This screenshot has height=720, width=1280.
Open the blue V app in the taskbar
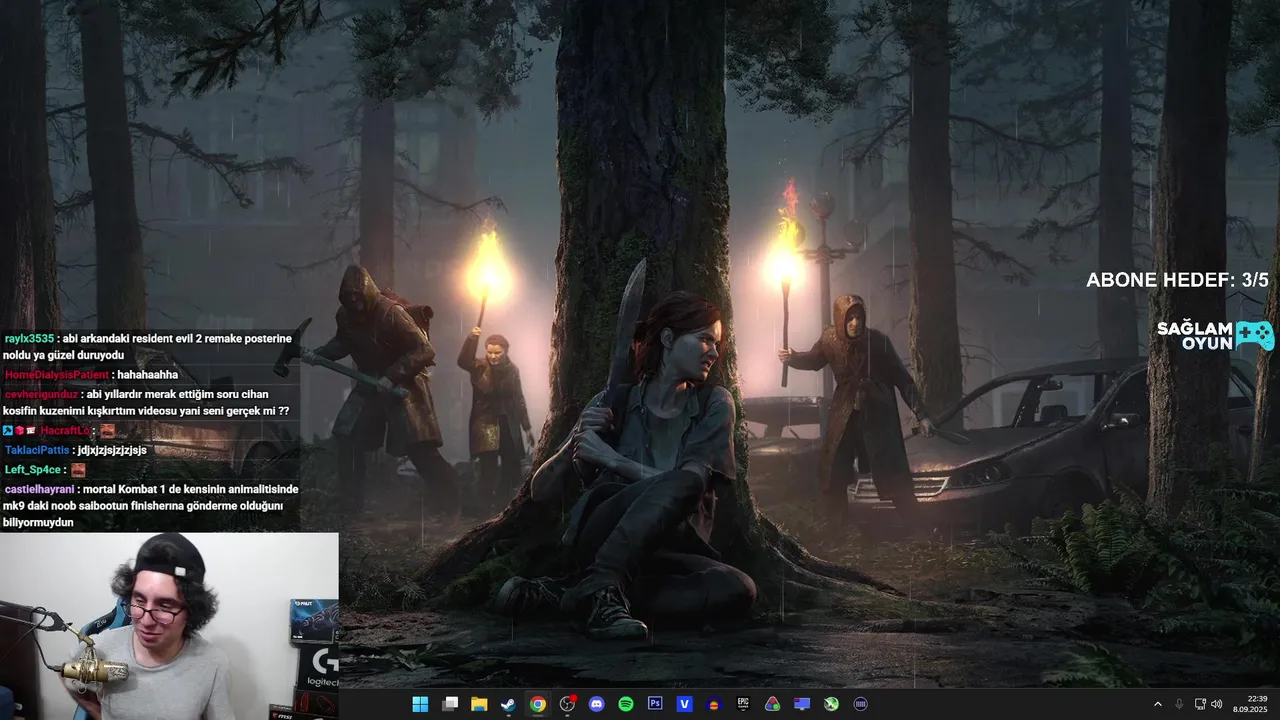click(685, 704)
